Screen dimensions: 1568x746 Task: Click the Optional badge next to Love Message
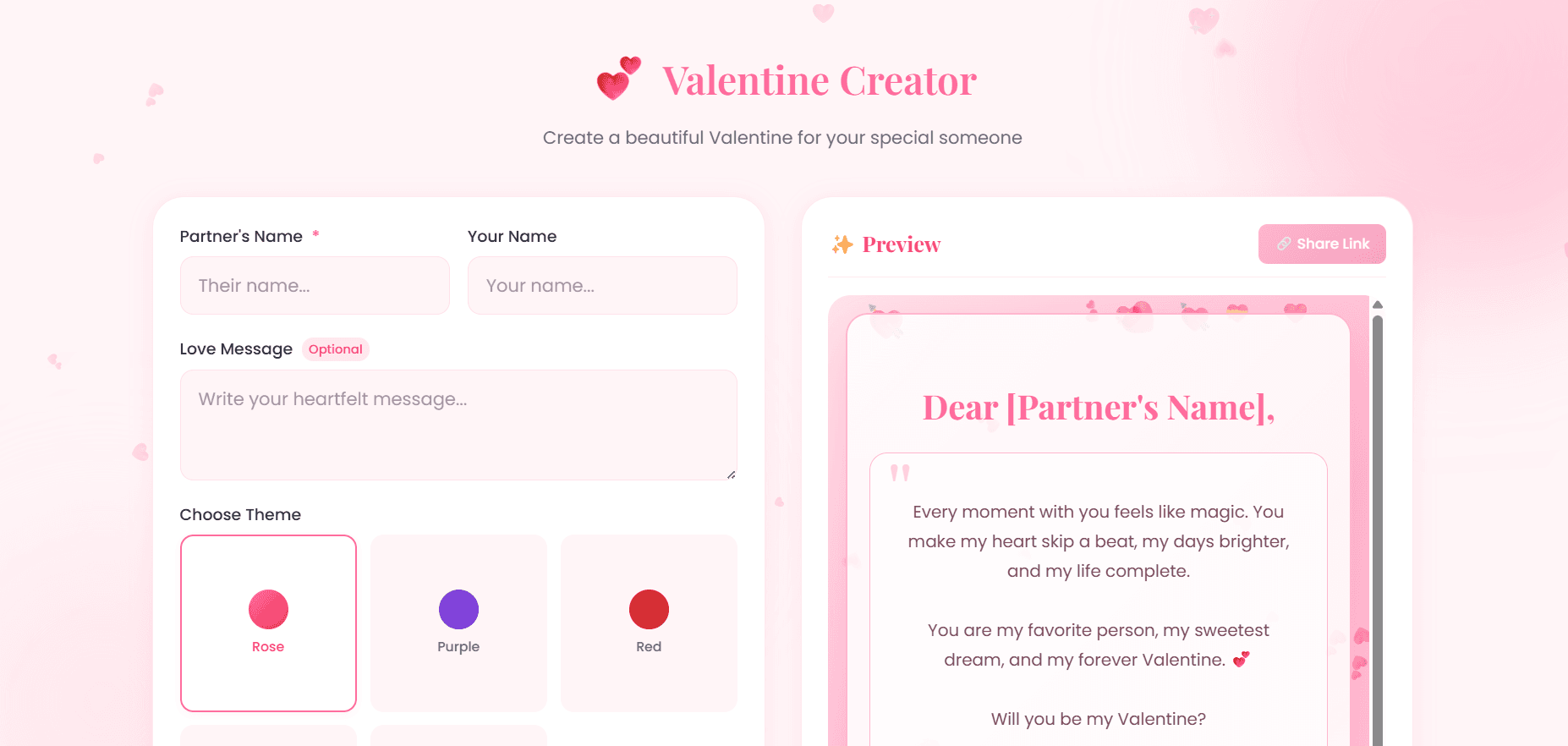pos(335,349)
